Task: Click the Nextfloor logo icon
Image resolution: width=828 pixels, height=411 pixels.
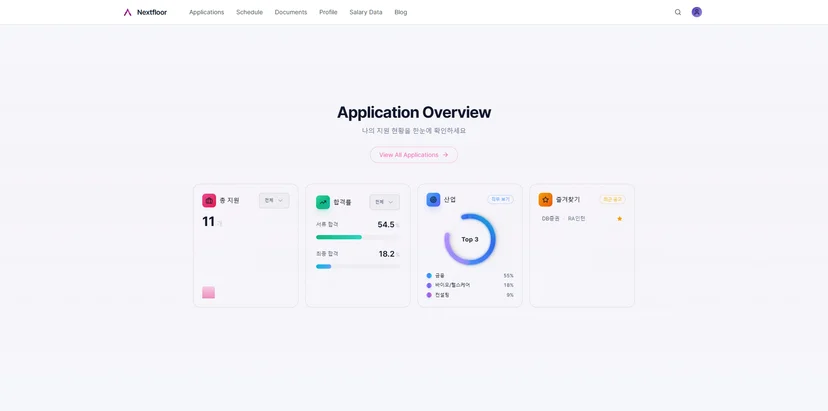Action: [127, 12]
